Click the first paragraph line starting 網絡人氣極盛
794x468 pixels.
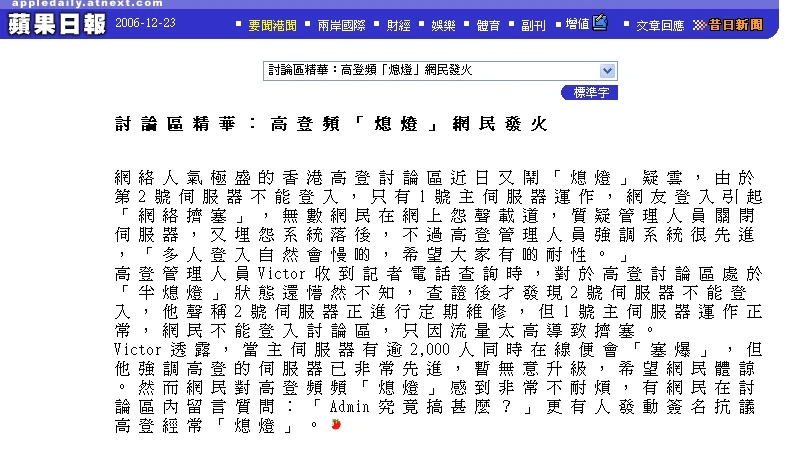tap(434, 178)
